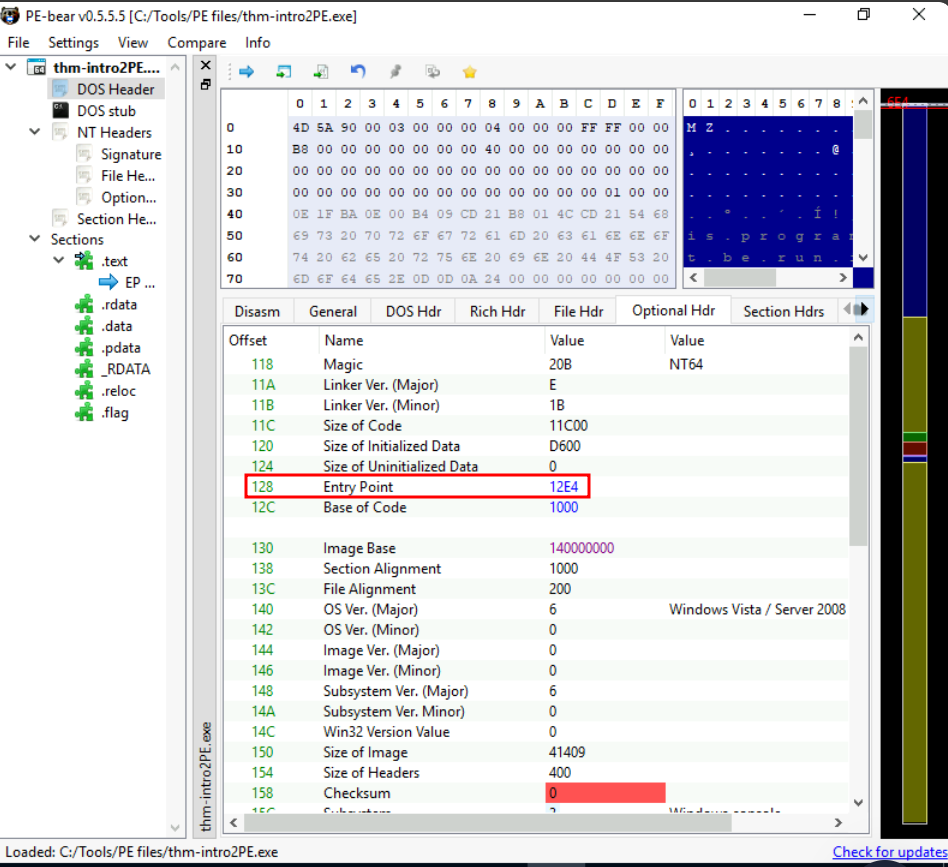The width and height of the screenshot is (948, 867).
Task: Click the PE-bear logo in title bar
Action: (10, 16)
